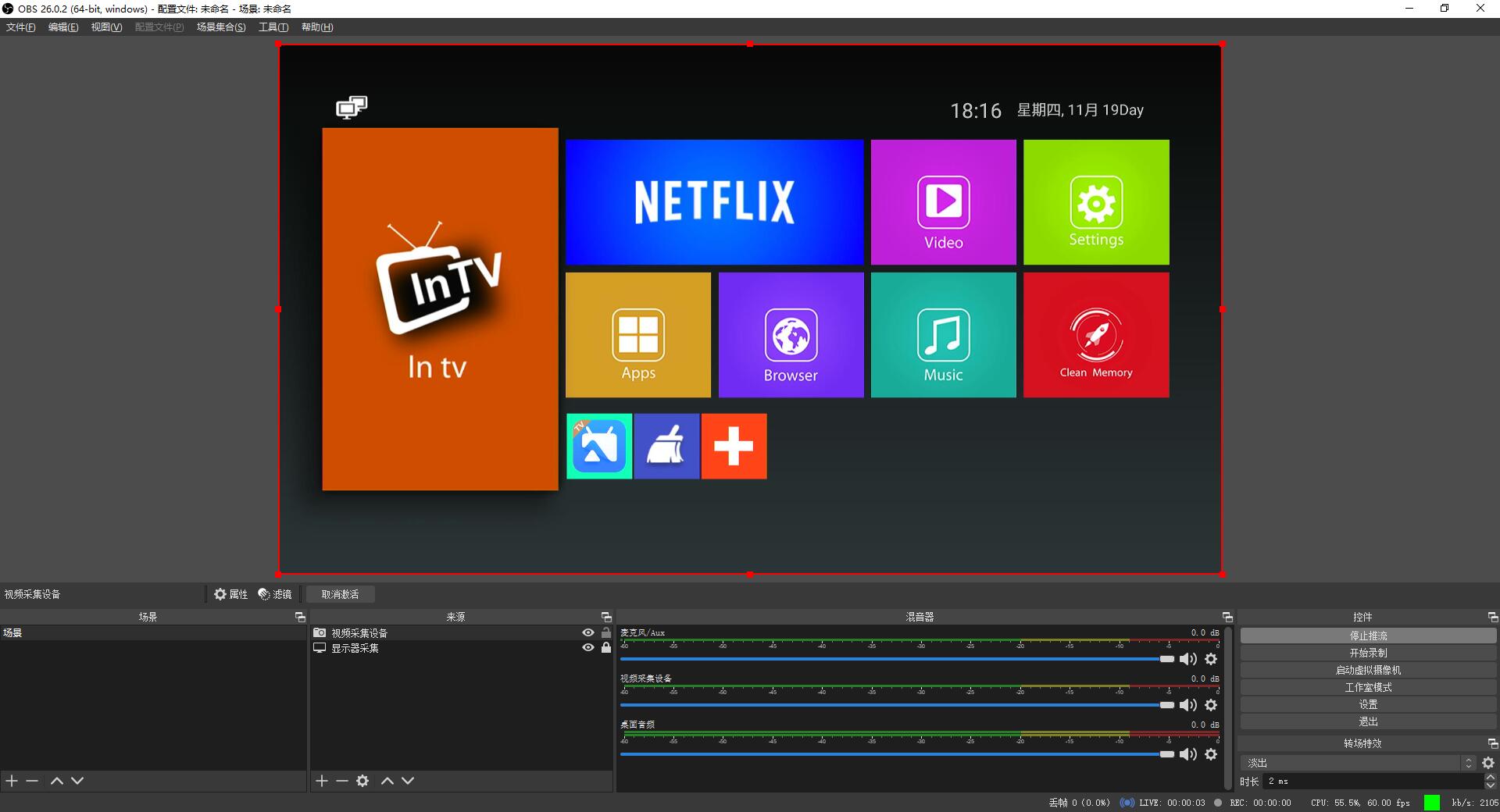Open source properties gear in sources toolbar
1500x812 pixels.
(362, 781)
